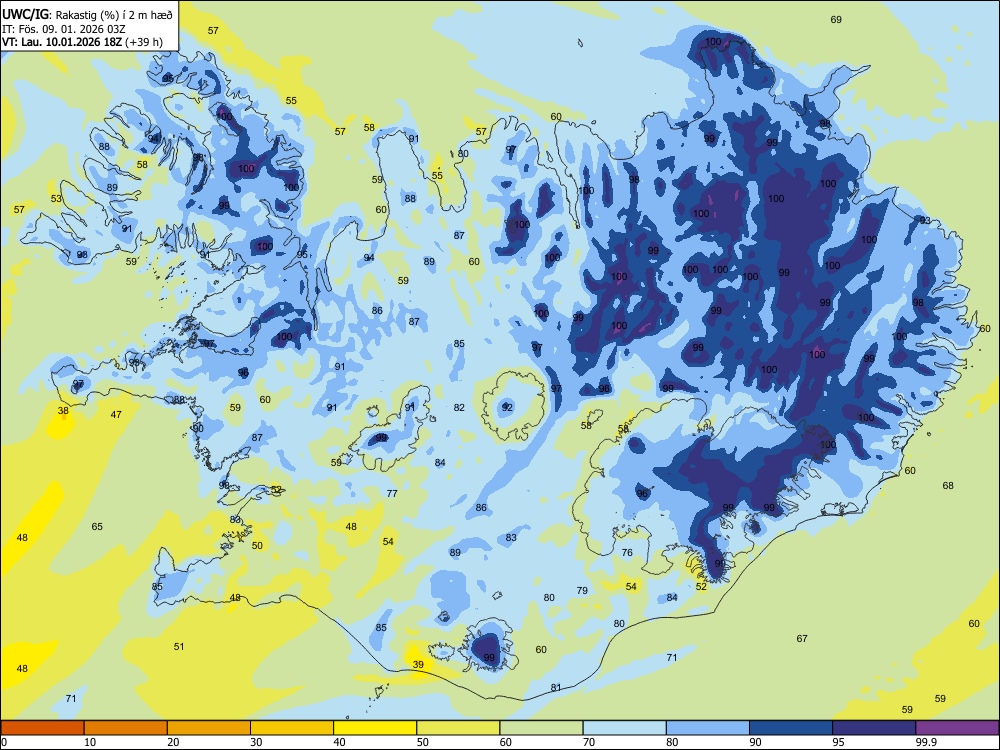Click the init time 'IT: Fös. 09. 01. 2026 03Z'
This screenshot has height=750, width=1000.
[64, 29]
